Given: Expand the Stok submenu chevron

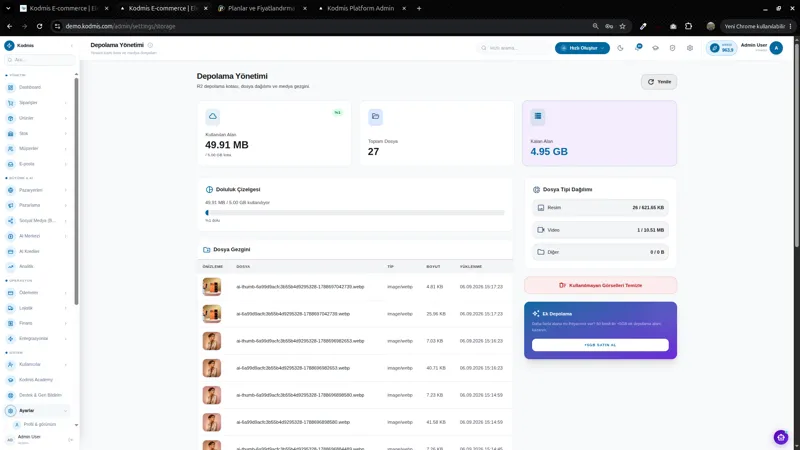Looking at the screenshot, I should pyautogui.click(x=66, y=133).
